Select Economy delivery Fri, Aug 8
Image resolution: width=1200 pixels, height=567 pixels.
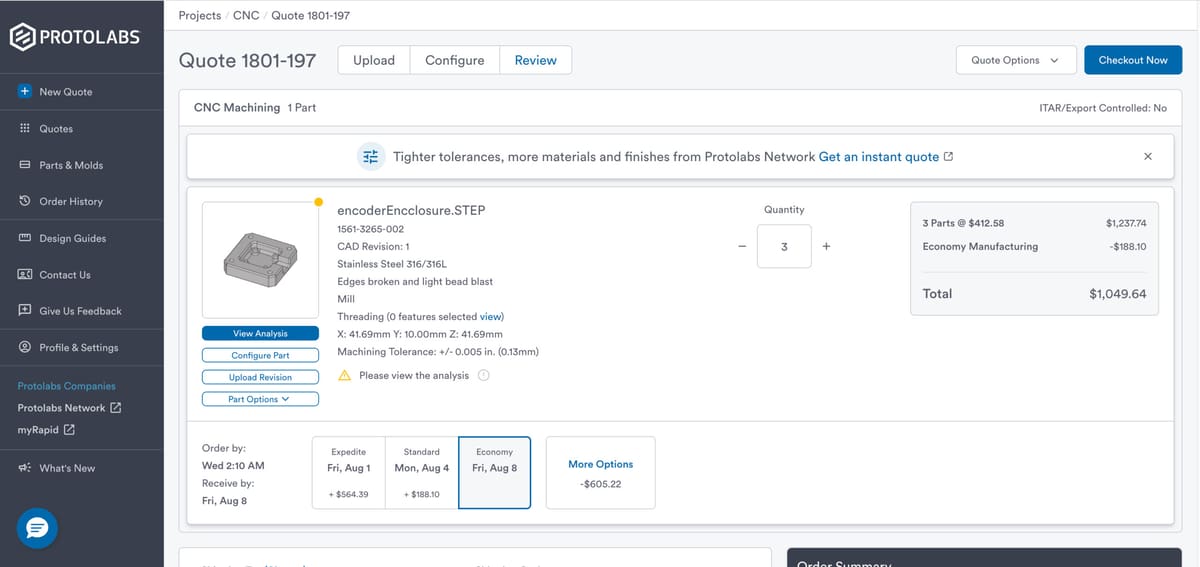[x=494, y=473]
